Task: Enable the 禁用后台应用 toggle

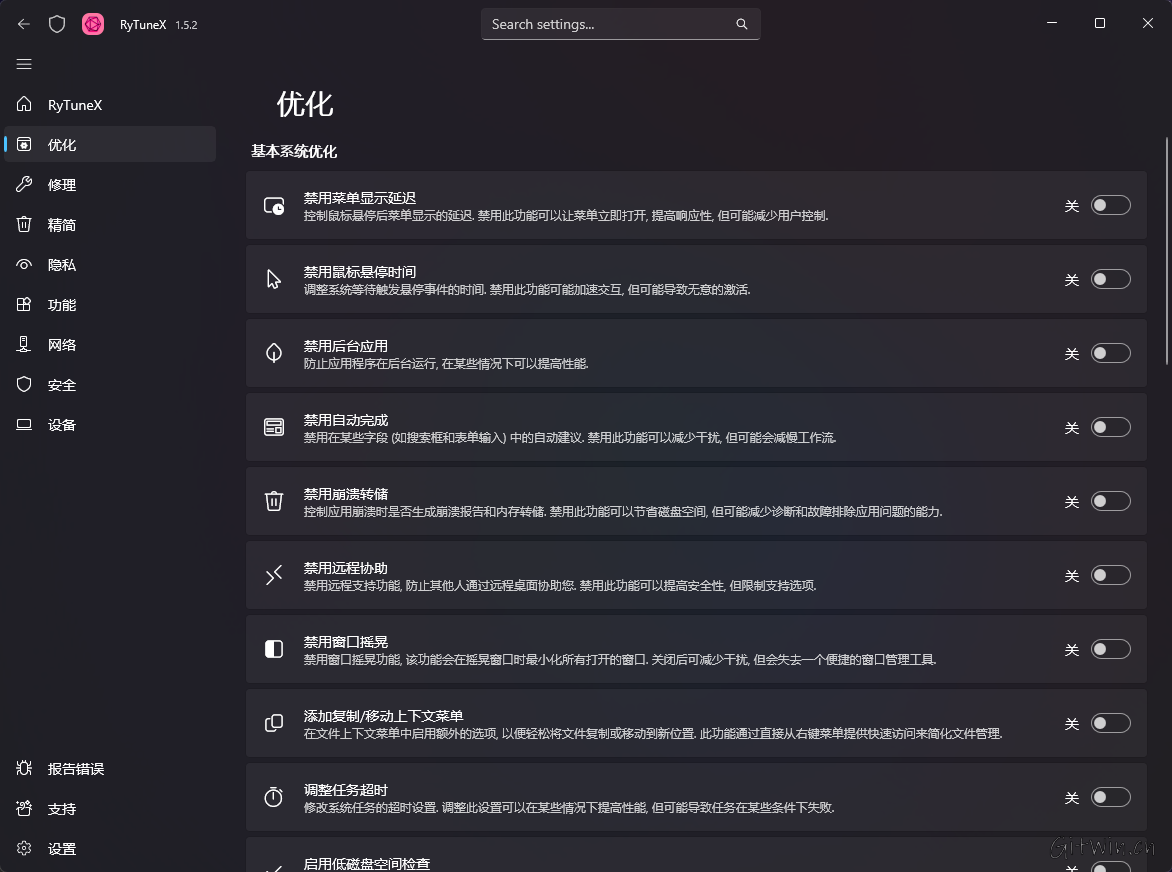Action: coord(1110,353)
